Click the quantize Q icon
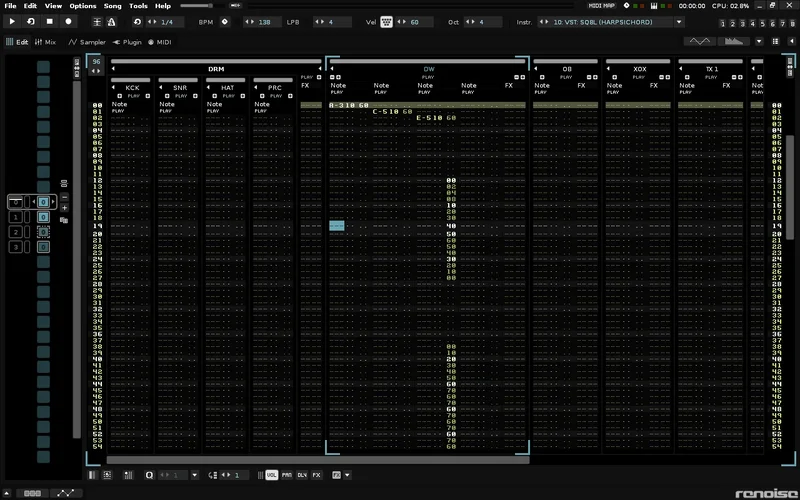Viewport: 800px width, 500px height. coord(150,475)
